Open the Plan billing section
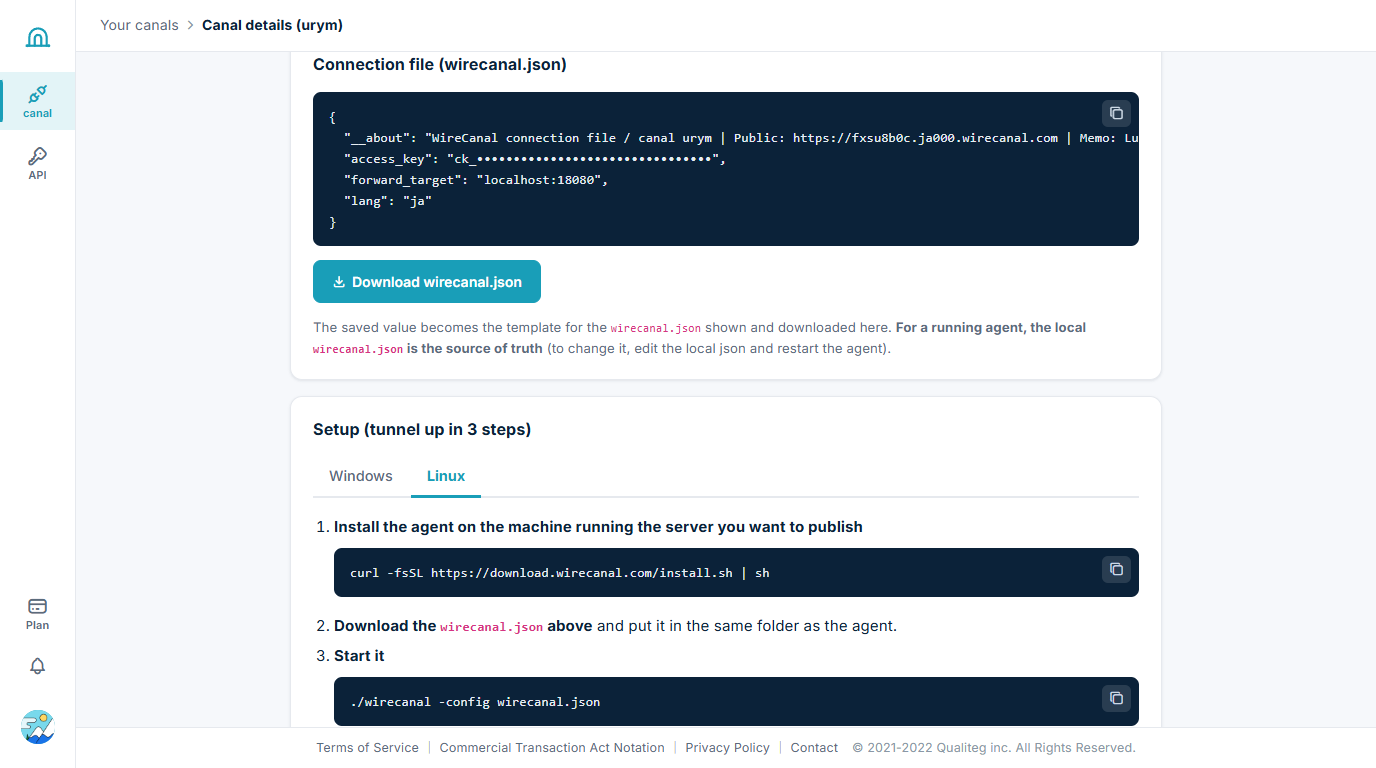The image size is (1376, 768). (37, 613)
